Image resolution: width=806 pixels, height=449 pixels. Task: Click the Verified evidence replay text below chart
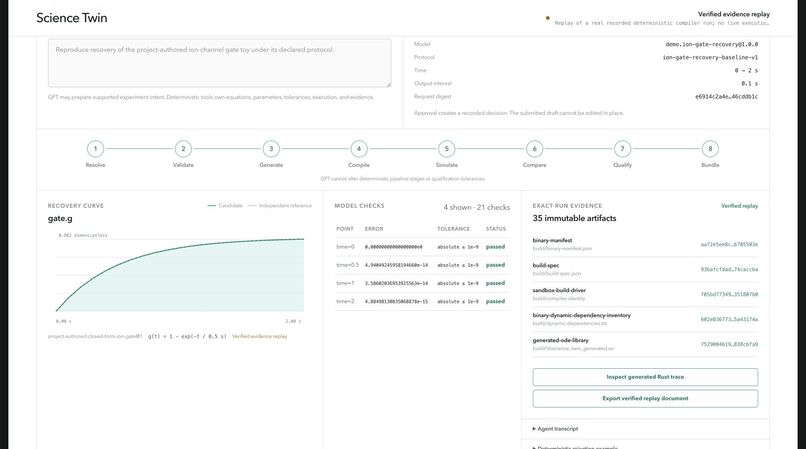coord(260,336)
